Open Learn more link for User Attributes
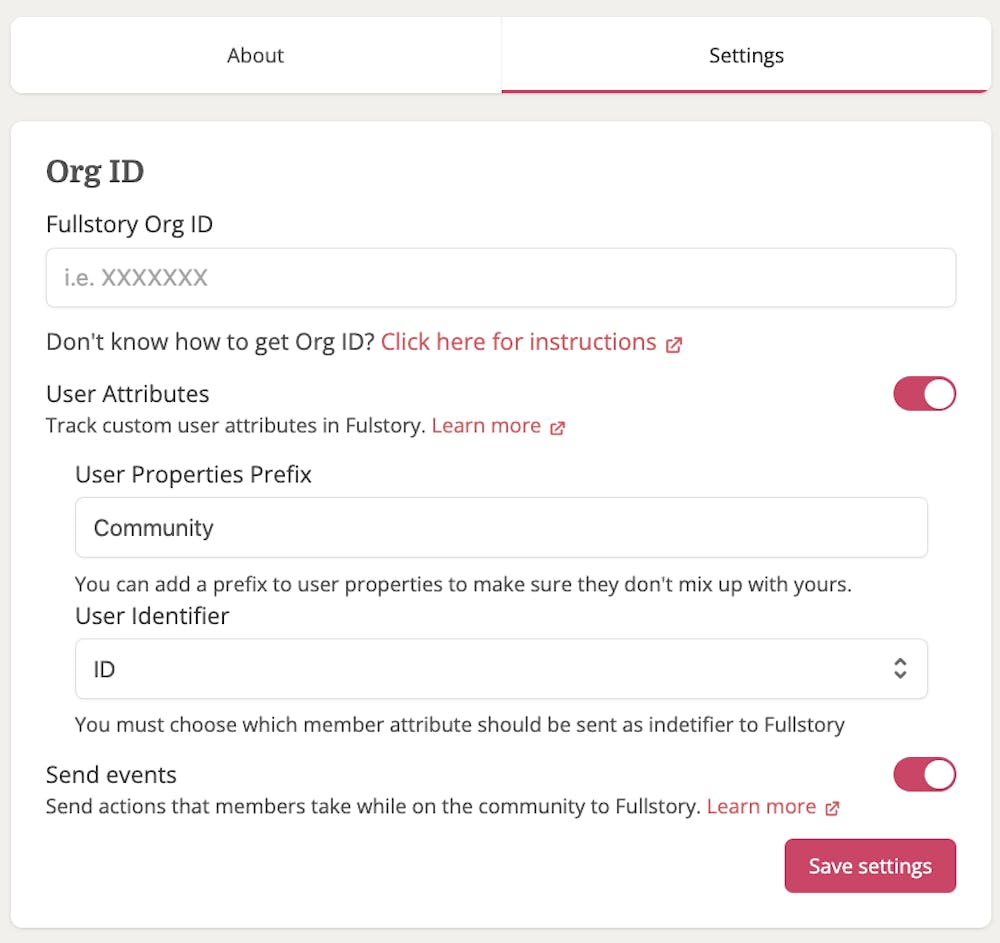Screen dimensions: 1000x943 pos(486,426)
